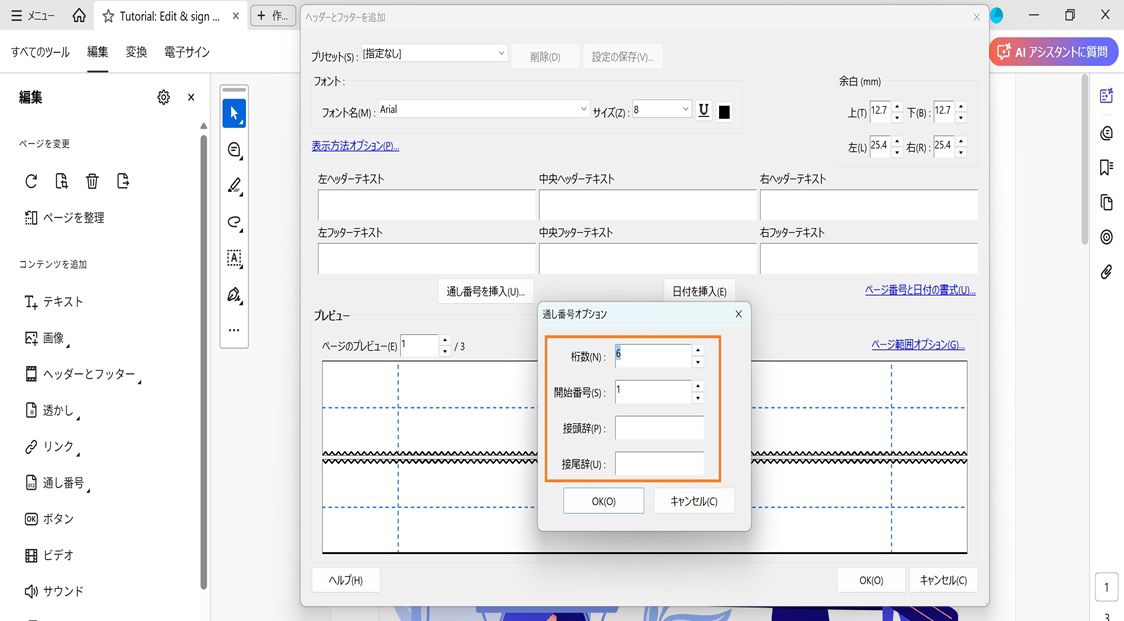Click inside the 接頭辞 prefix field

(660, 427)
